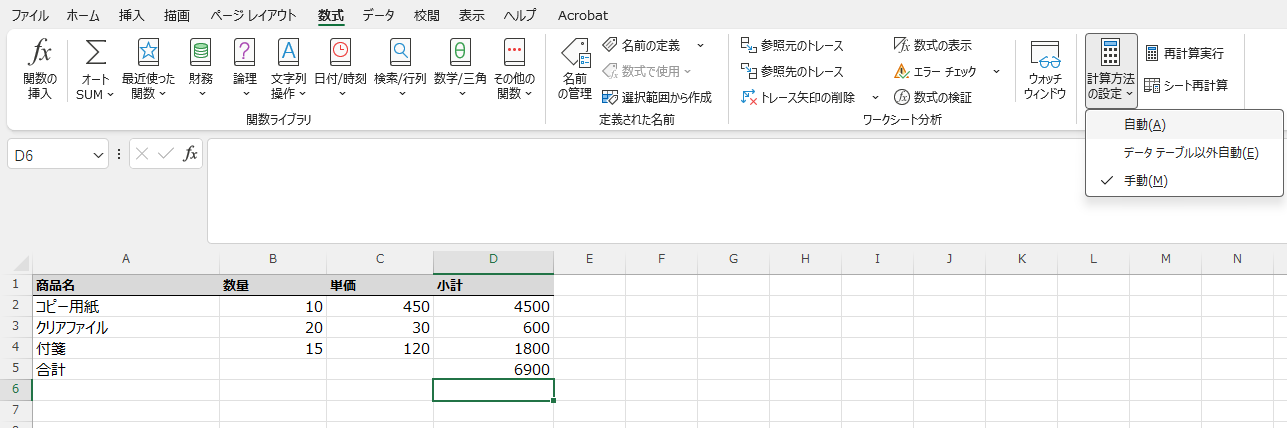Select cell with value 450
This screenshot has width=1287, height=428.
click(379, 306)
